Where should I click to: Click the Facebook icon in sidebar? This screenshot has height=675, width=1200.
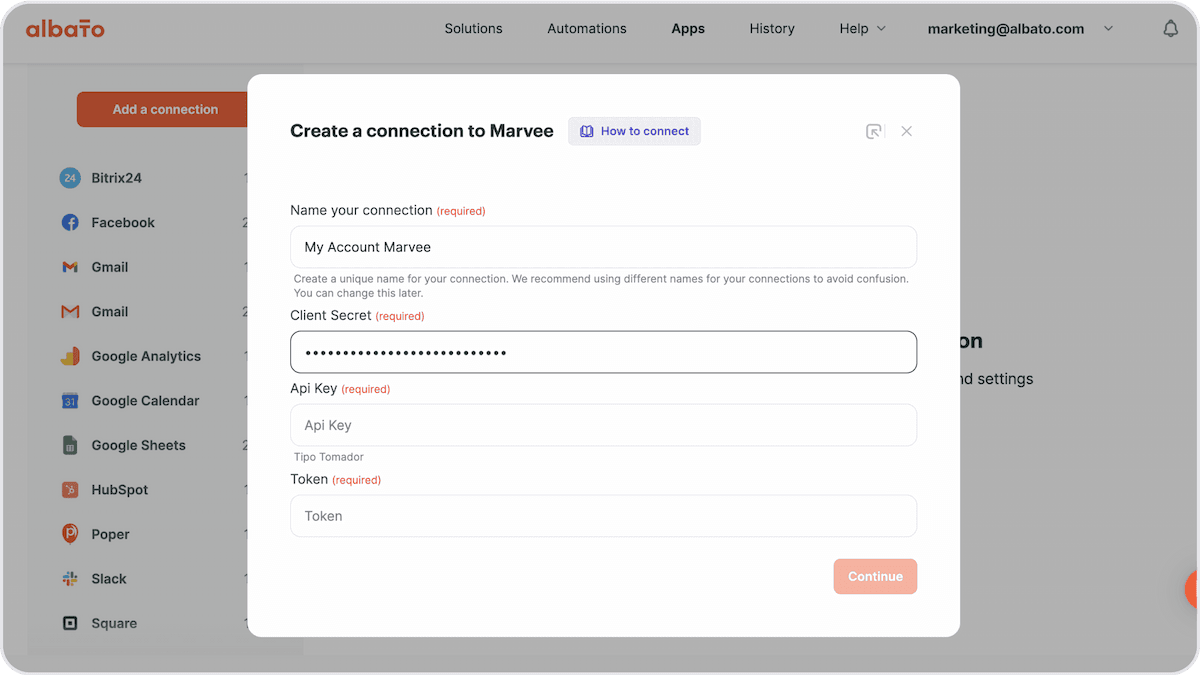coord(70,223)
